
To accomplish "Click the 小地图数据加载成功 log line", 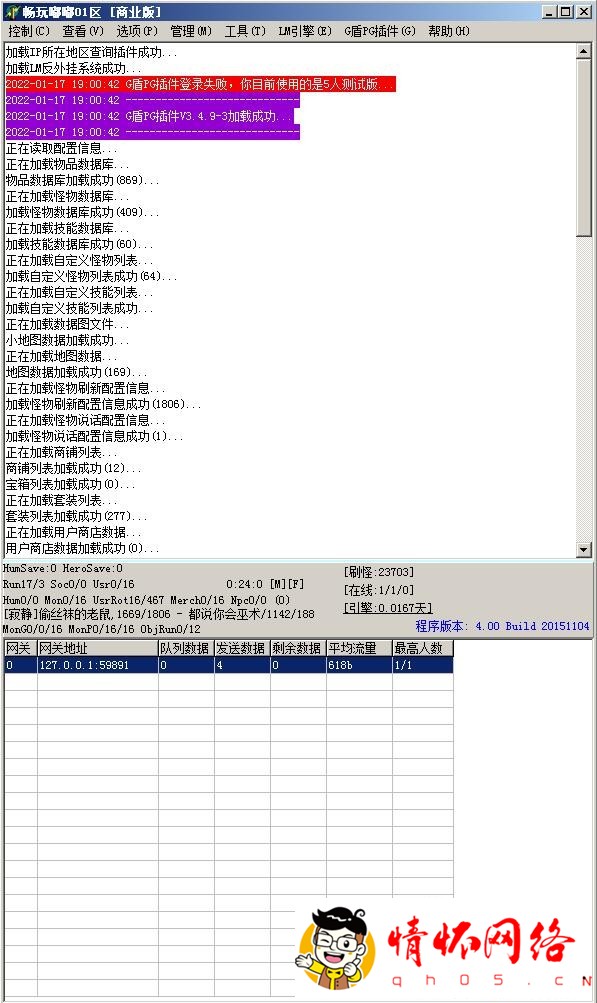I will click(67, 340).
